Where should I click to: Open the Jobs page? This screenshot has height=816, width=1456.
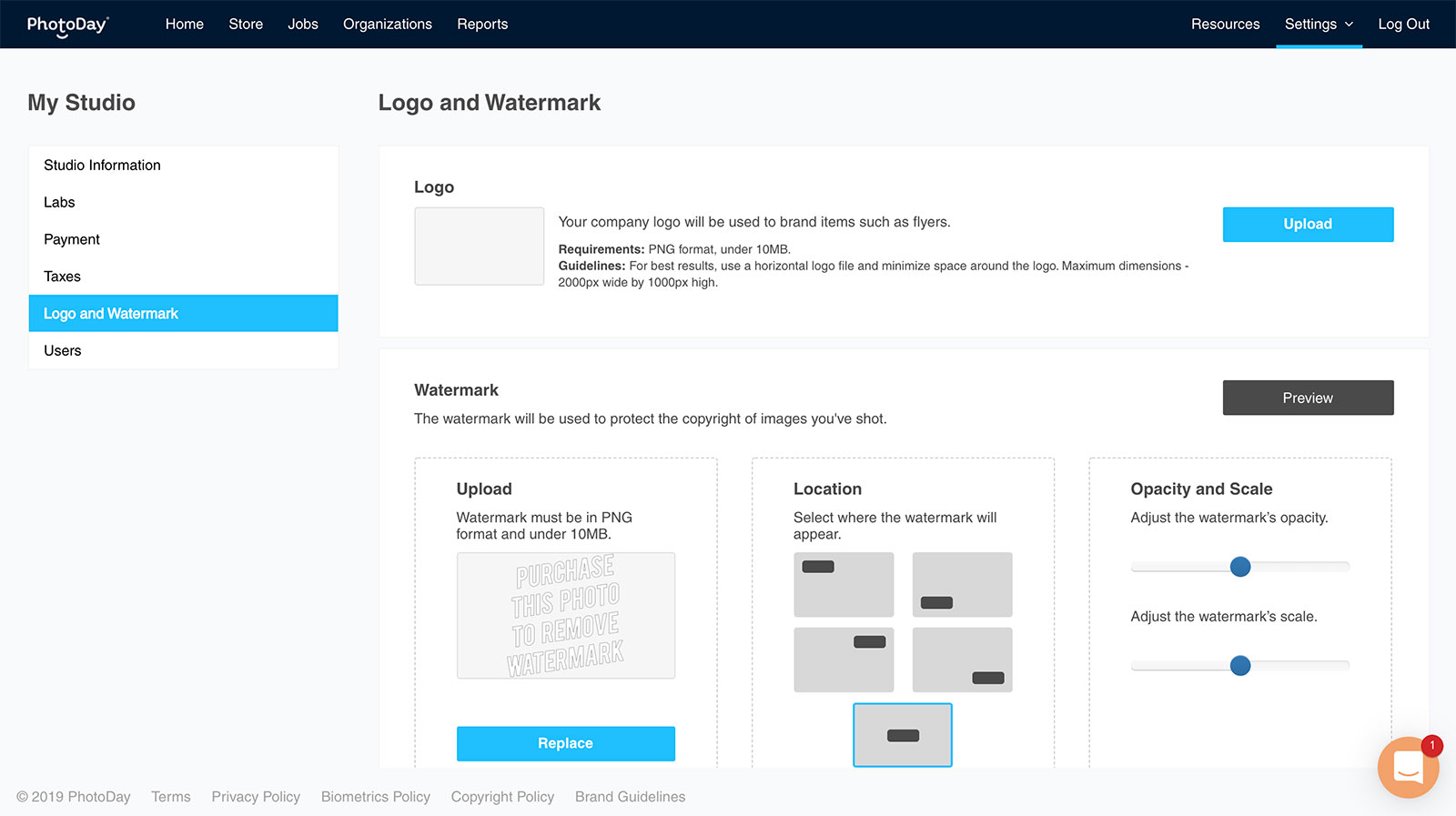point(303,25)
